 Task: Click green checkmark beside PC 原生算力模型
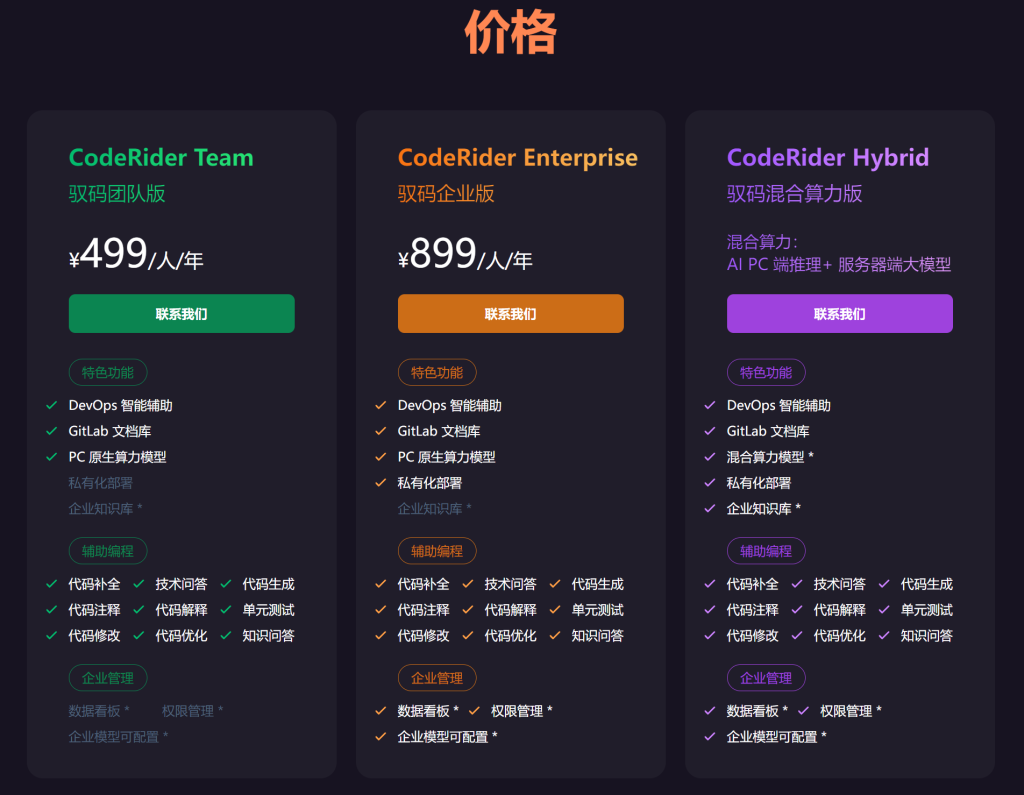point(52,457)
